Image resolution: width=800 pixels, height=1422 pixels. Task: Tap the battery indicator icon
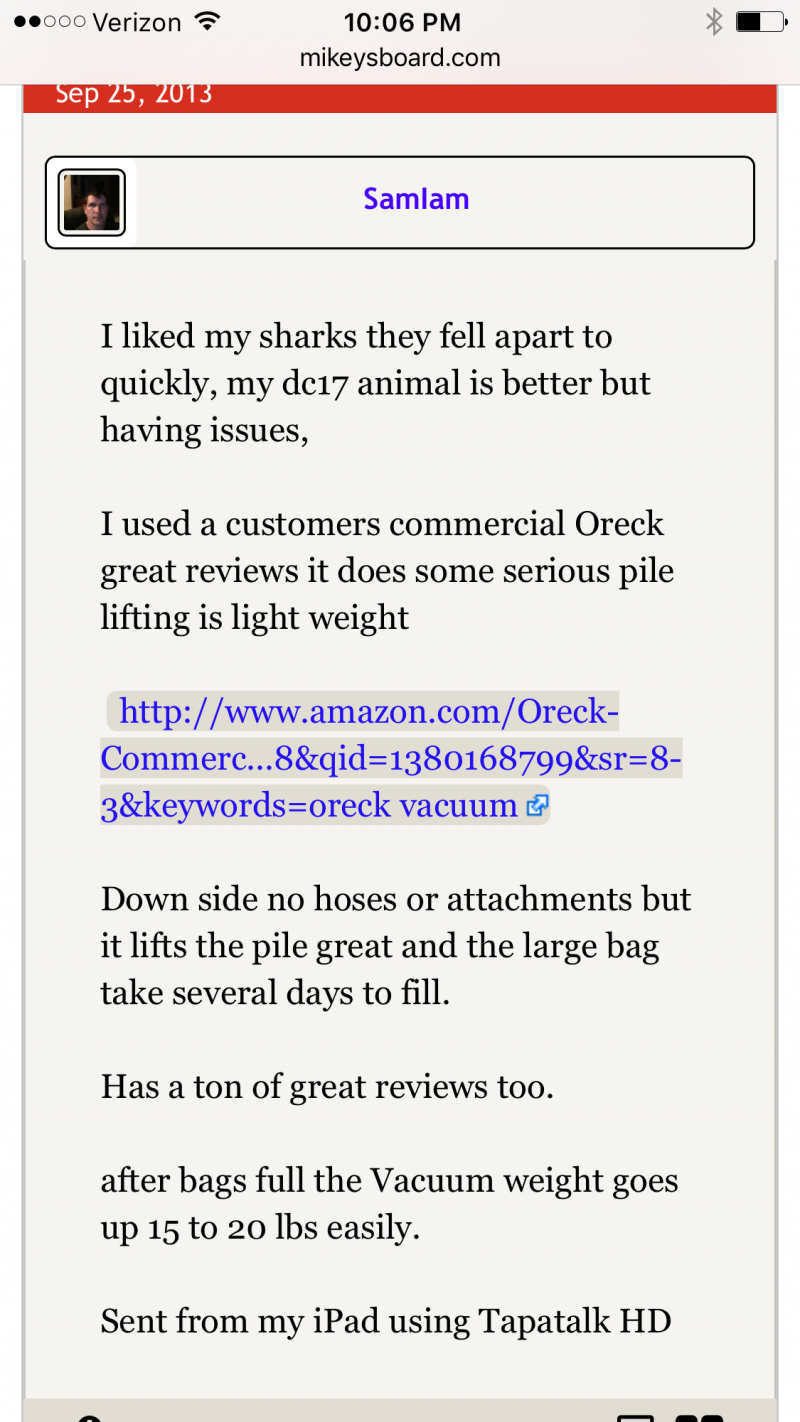click(759, 22)
